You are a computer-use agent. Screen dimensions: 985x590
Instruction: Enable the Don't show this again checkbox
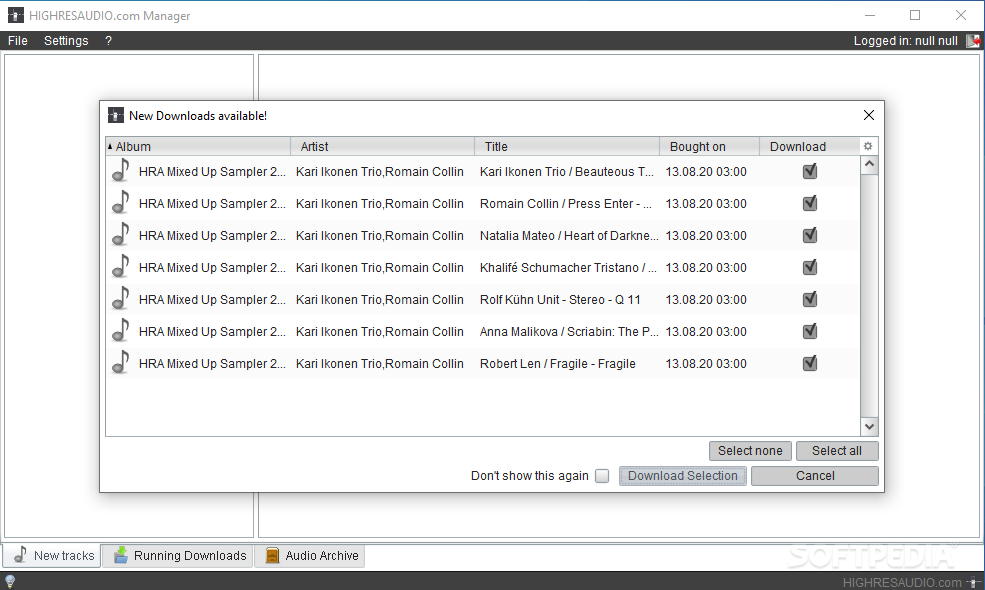pos(602,476)
